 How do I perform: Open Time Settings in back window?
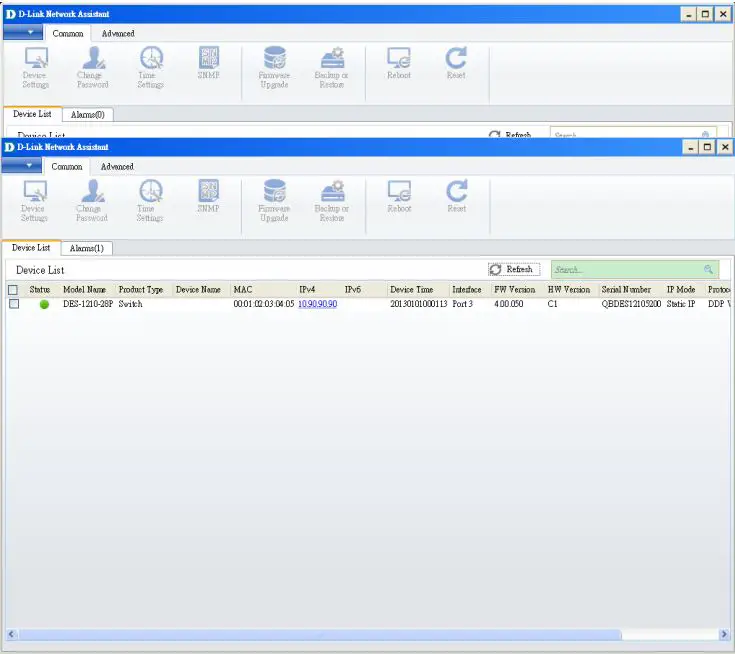pyautogui.click(x=151, y=68)
